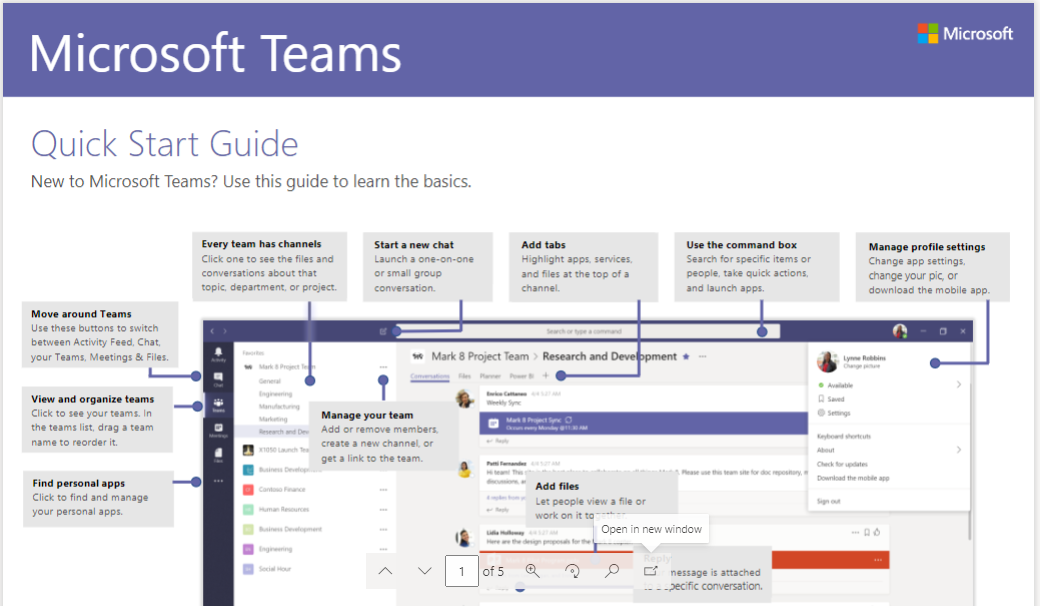Click the favorite star beside Research and Development
Image resolution: width=1040 pixels, height=609 pixels.
click(686, 356)
